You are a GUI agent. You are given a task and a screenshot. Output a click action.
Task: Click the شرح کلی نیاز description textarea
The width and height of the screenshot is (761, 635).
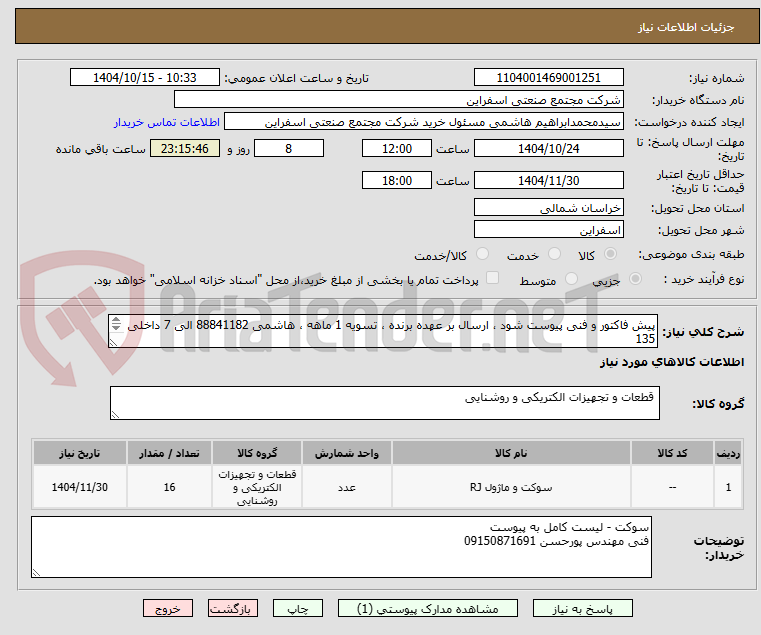[x=383, y=331]
